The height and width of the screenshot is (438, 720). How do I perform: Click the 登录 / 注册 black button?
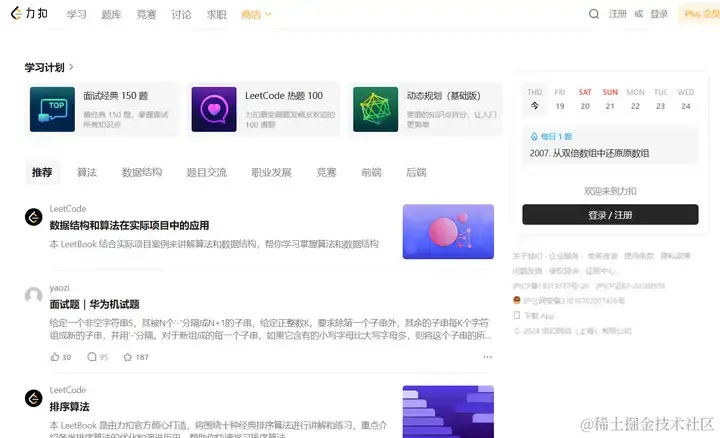coord(610,214)
